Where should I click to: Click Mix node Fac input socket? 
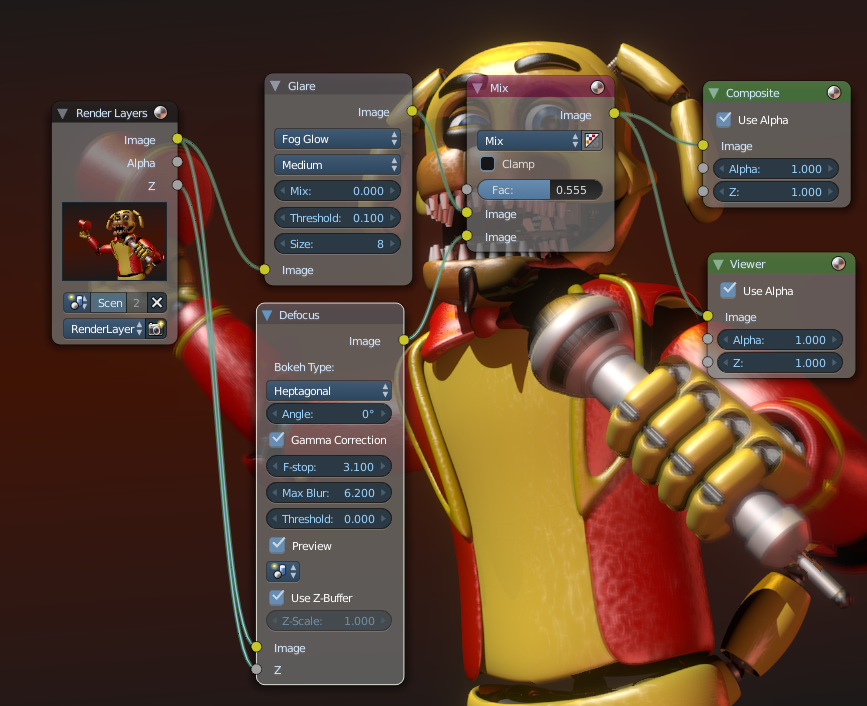click(467, 190)
